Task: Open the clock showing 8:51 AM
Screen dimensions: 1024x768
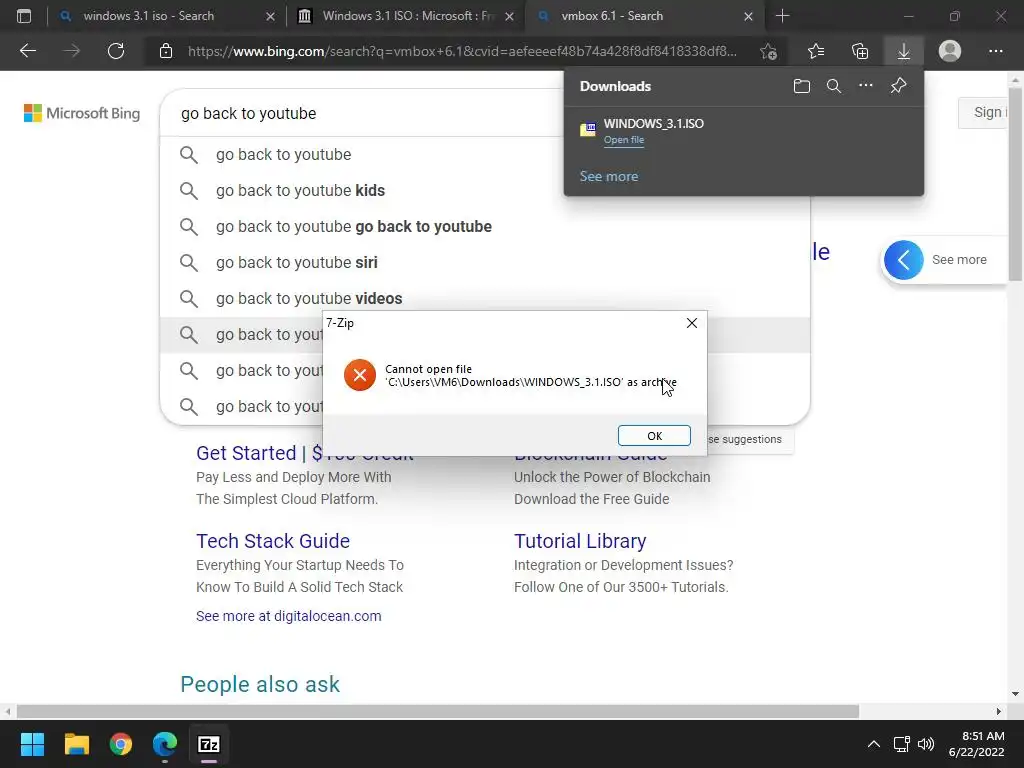Action: coord(976,744)
